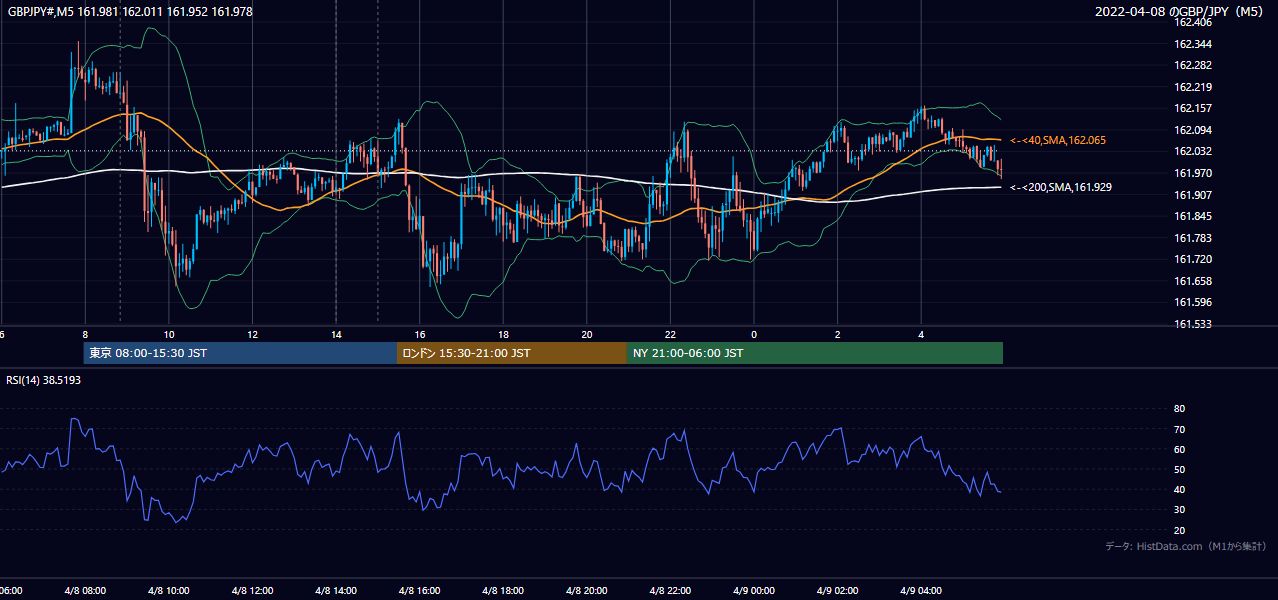The height and width of the screenshot is (600, 1278).
Task: Click the 4/8 08:00 date axis label
Action: pos(85,591)
